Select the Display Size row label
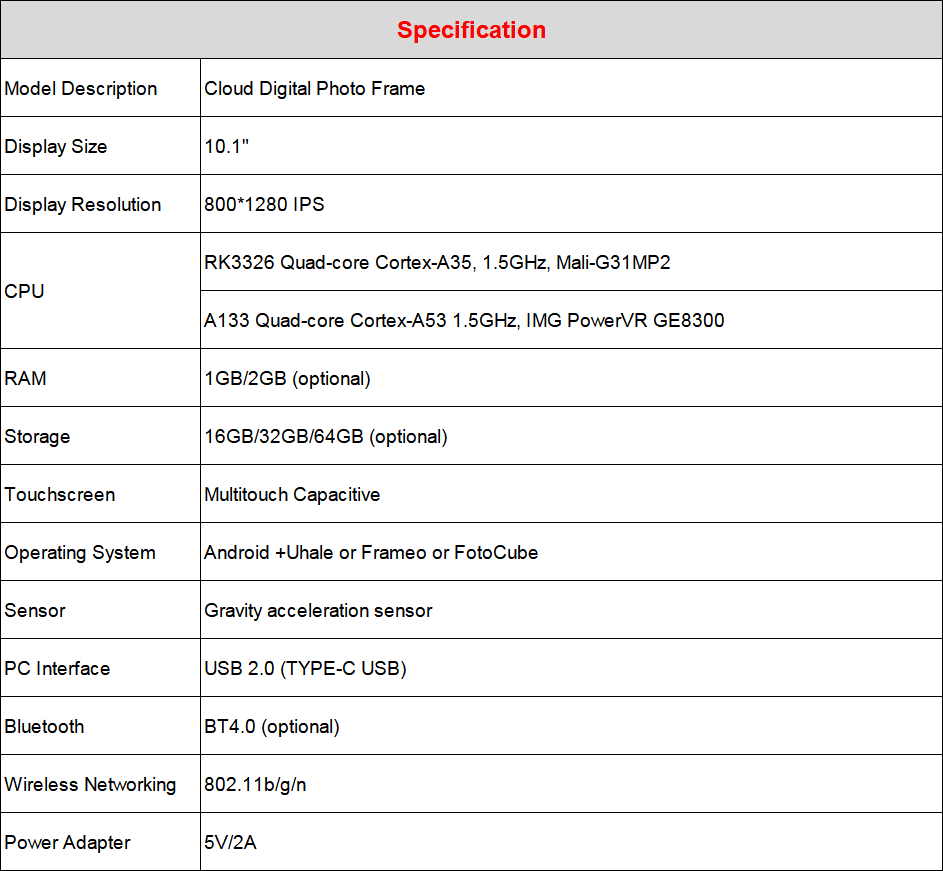The image size is (943, 871). (56, 146)
